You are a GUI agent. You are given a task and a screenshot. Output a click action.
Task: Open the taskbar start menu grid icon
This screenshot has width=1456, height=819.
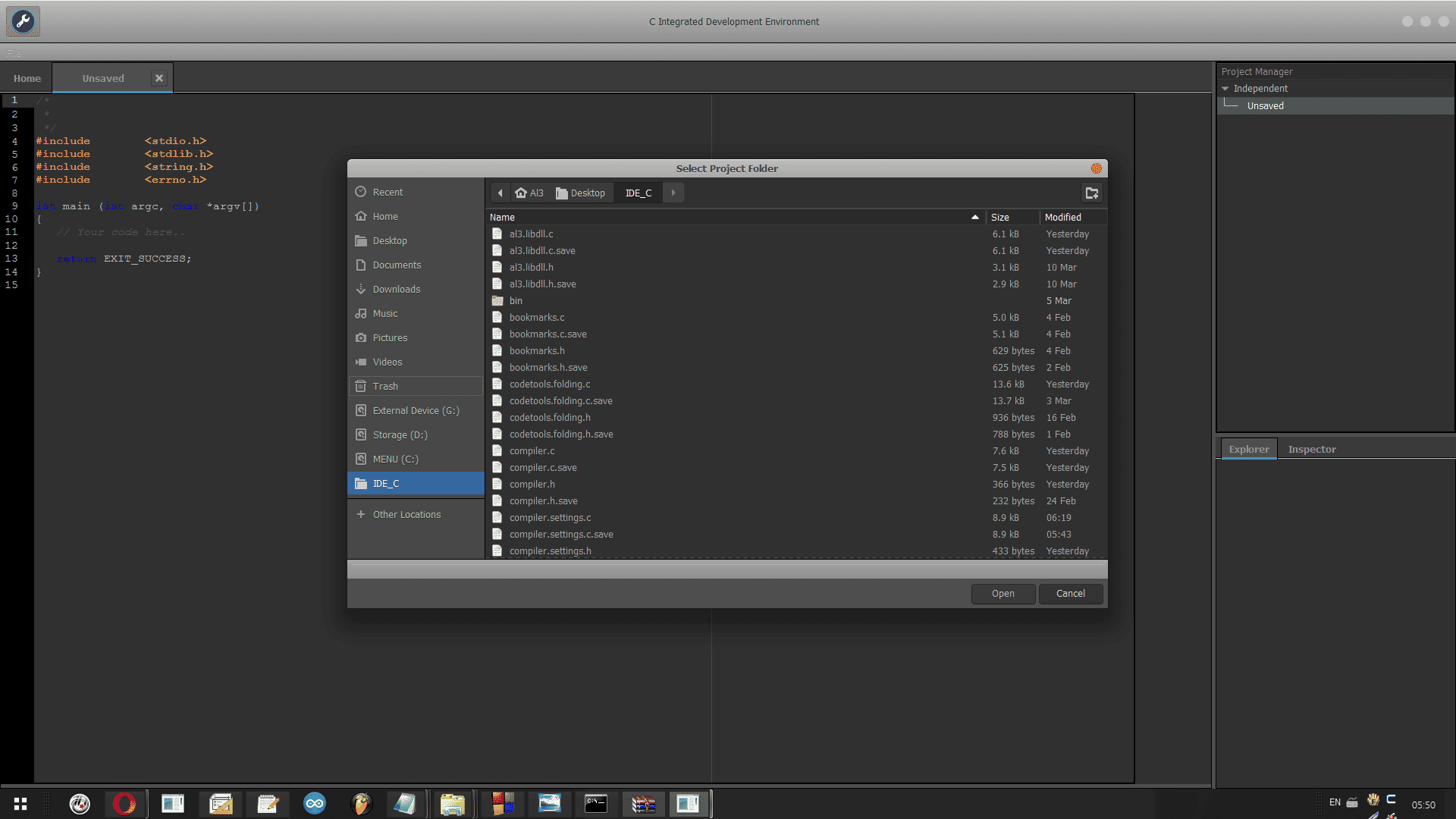[20, 804]
